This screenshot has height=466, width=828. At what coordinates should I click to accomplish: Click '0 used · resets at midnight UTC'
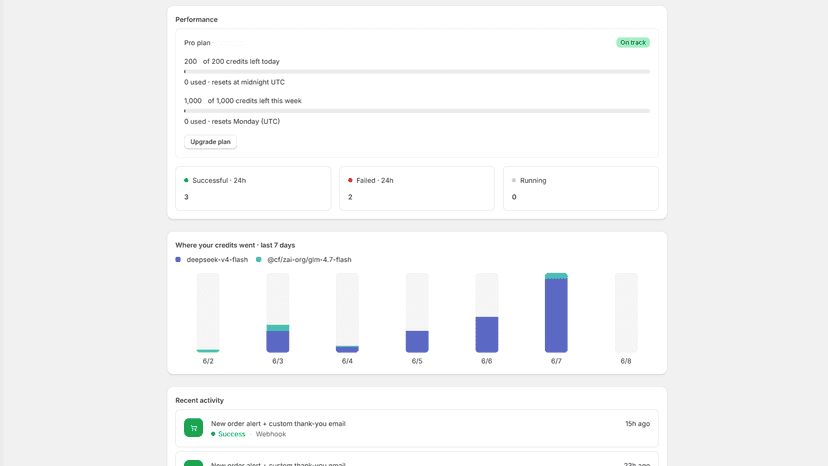[x=234, y=82]
